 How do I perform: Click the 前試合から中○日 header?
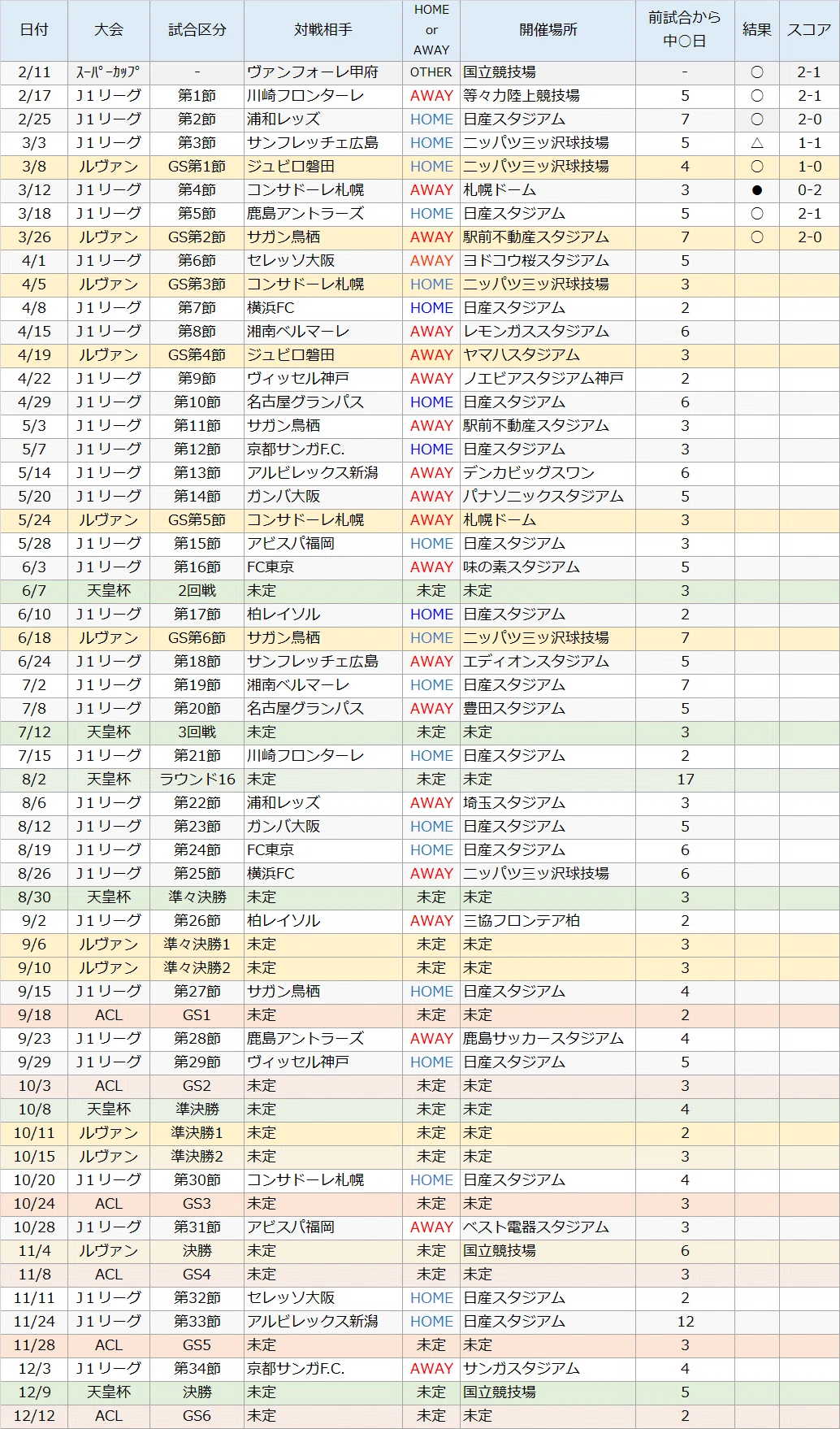point(685,30)
